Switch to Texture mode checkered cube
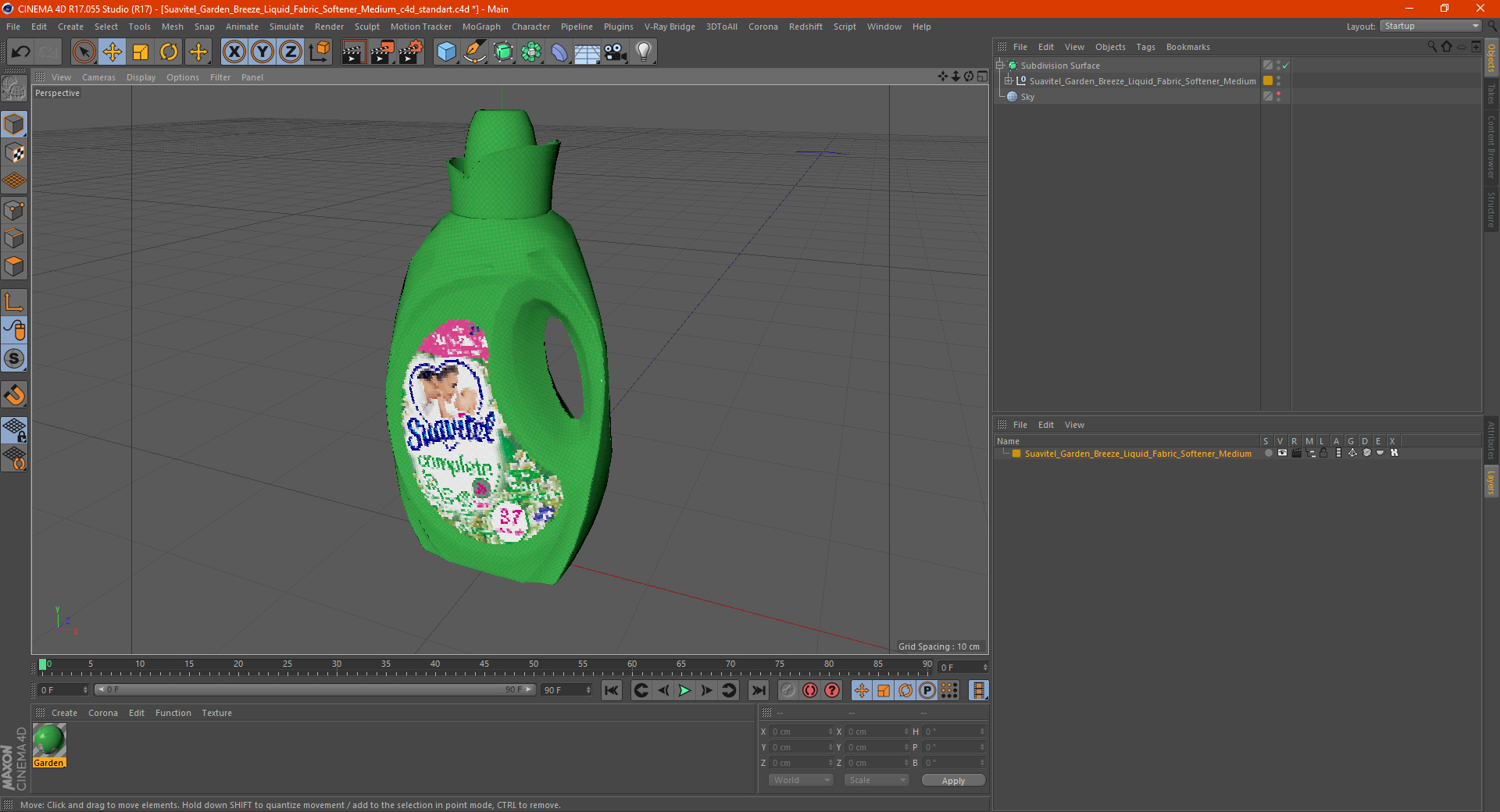 (x=14, y=153)
